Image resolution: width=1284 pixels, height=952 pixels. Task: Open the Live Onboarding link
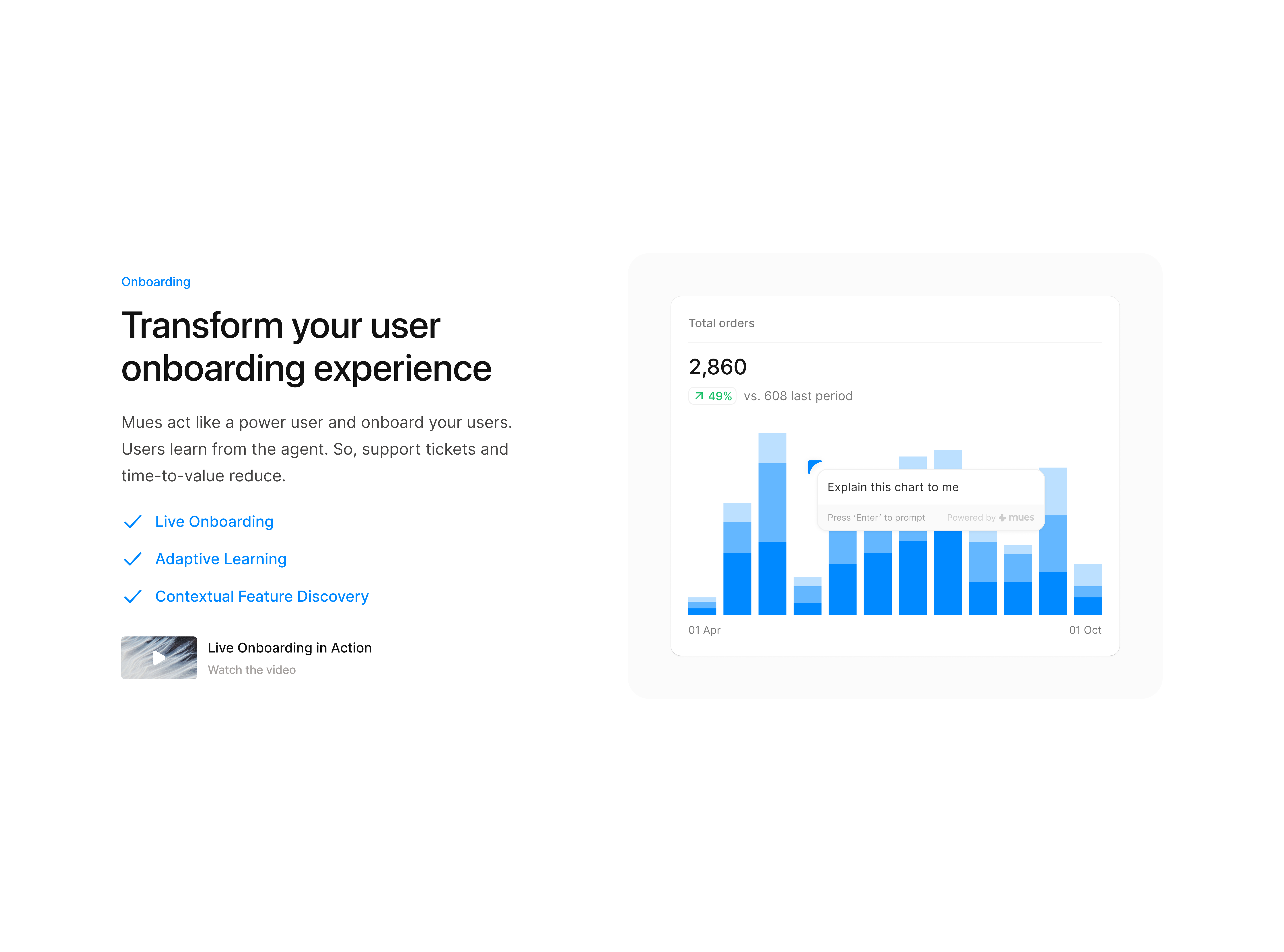[214, 521]
